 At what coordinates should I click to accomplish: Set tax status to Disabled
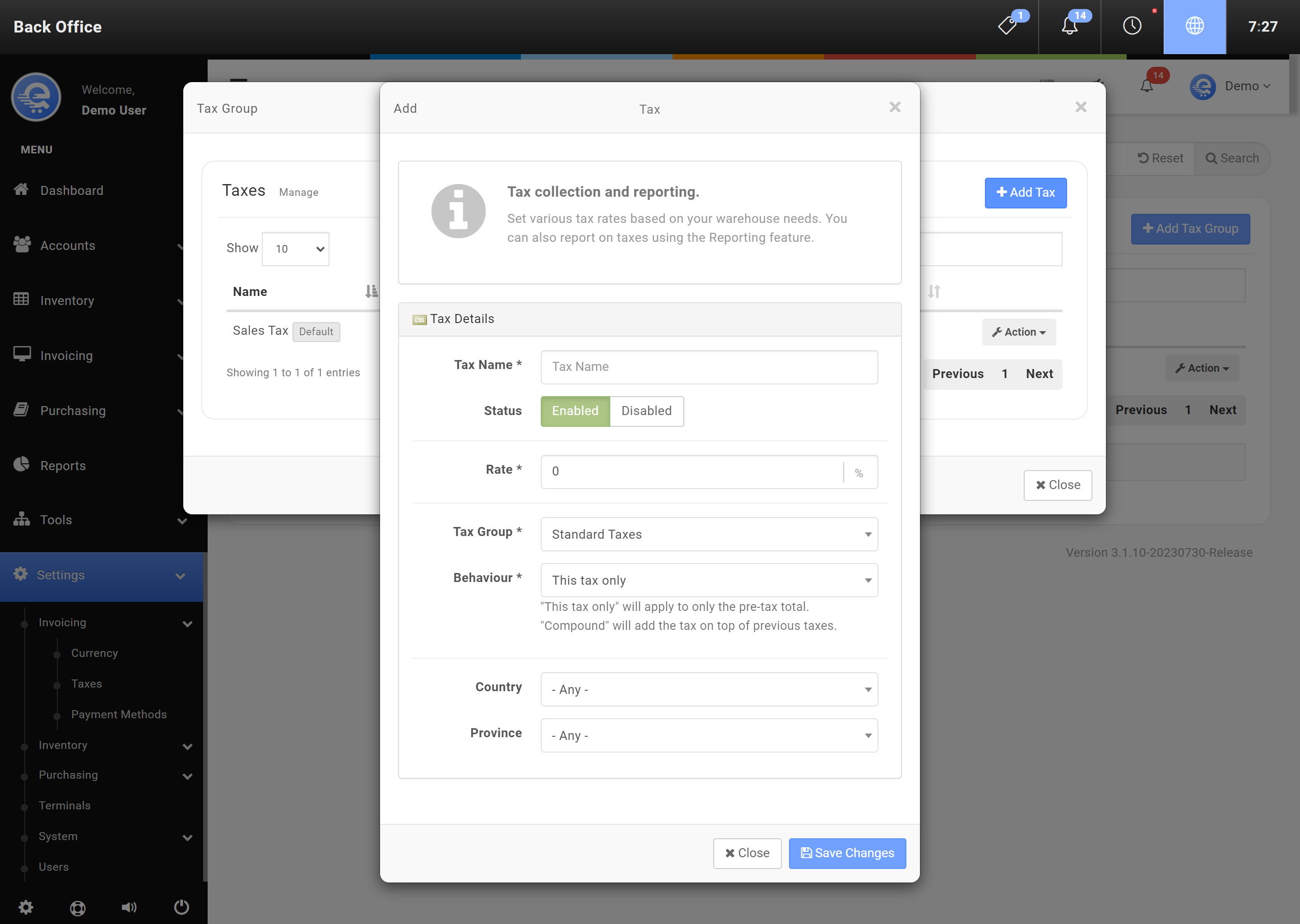click(646, 411)
